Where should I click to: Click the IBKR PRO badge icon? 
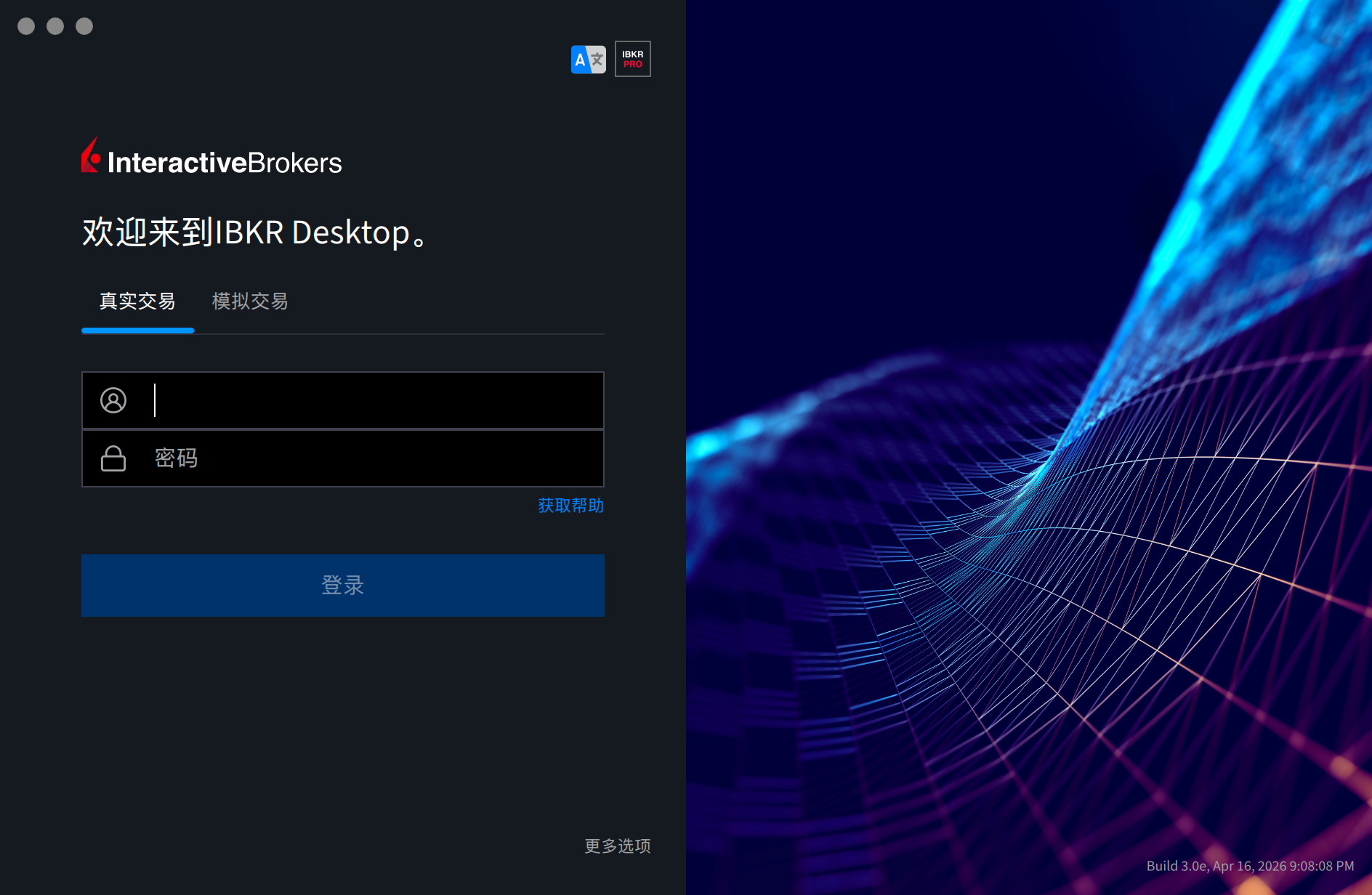pos(633,59)
